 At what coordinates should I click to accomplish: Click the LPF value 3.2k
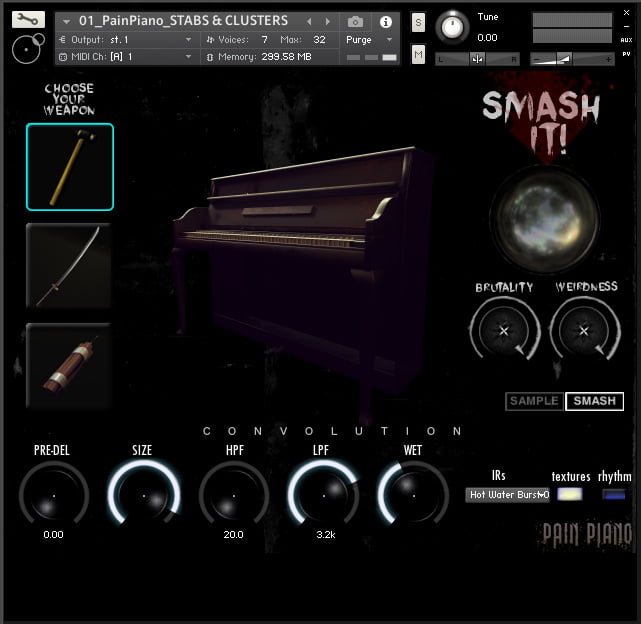[326, 534]
